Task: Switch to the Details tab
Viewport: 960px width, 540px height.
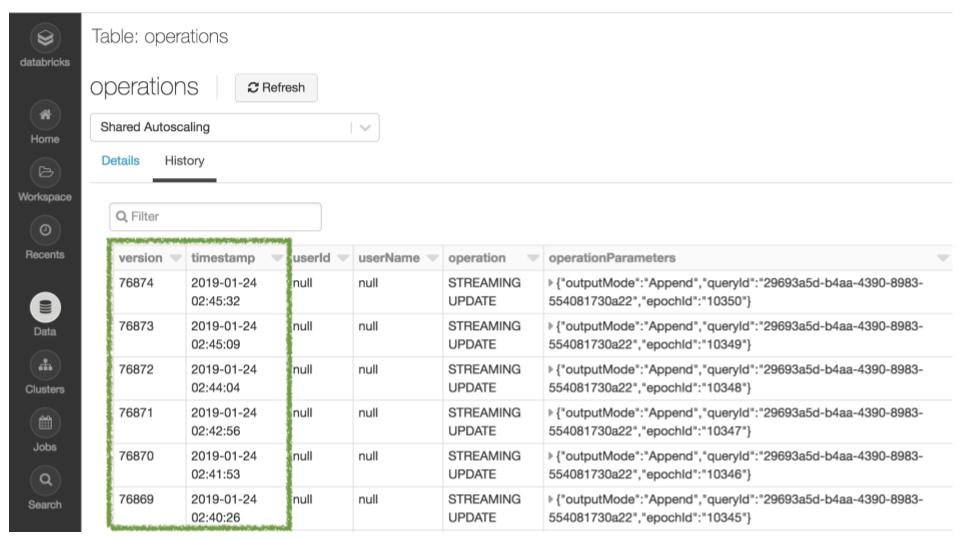Action: click(x=120, y=161)
